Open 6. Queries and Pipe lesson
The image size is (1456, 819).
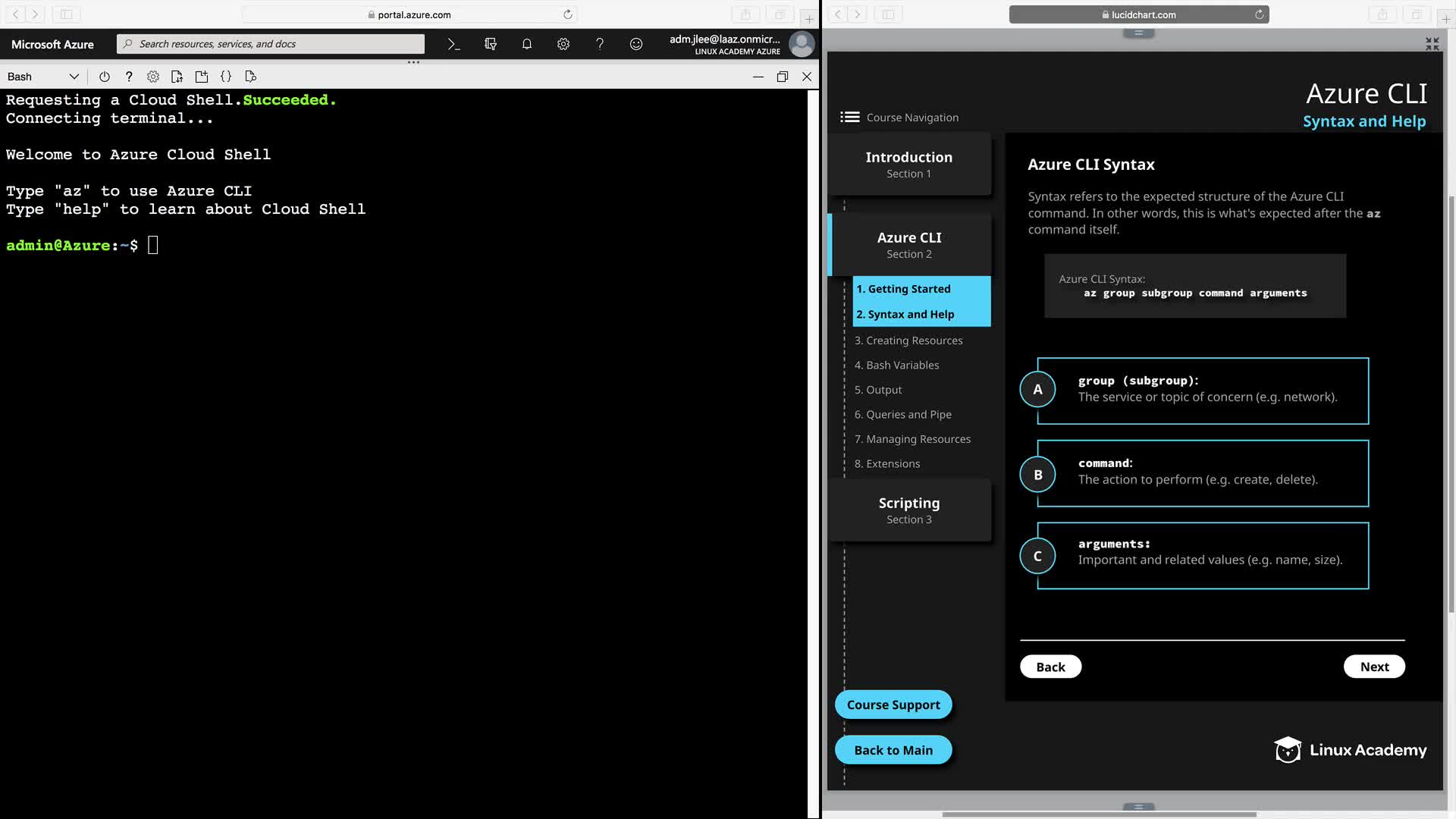pyautogui.click(x=902, y=414)
